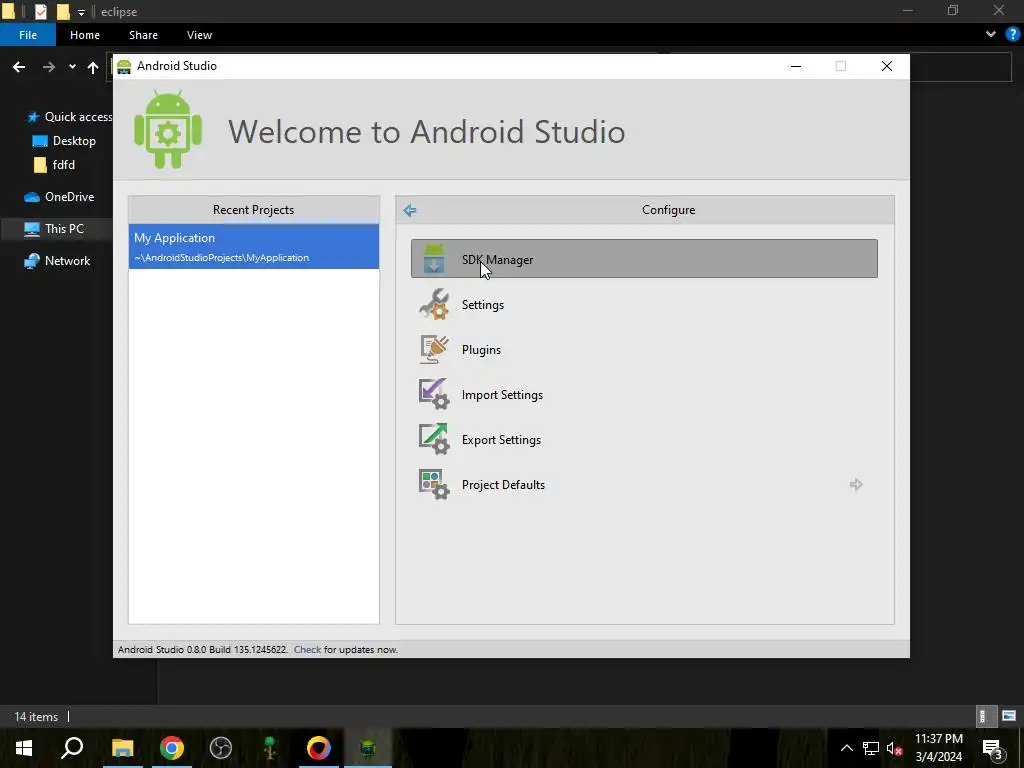Screen dimensions: 1024x768
Task: Click muted volume tray icon
Action: [895, 748]
